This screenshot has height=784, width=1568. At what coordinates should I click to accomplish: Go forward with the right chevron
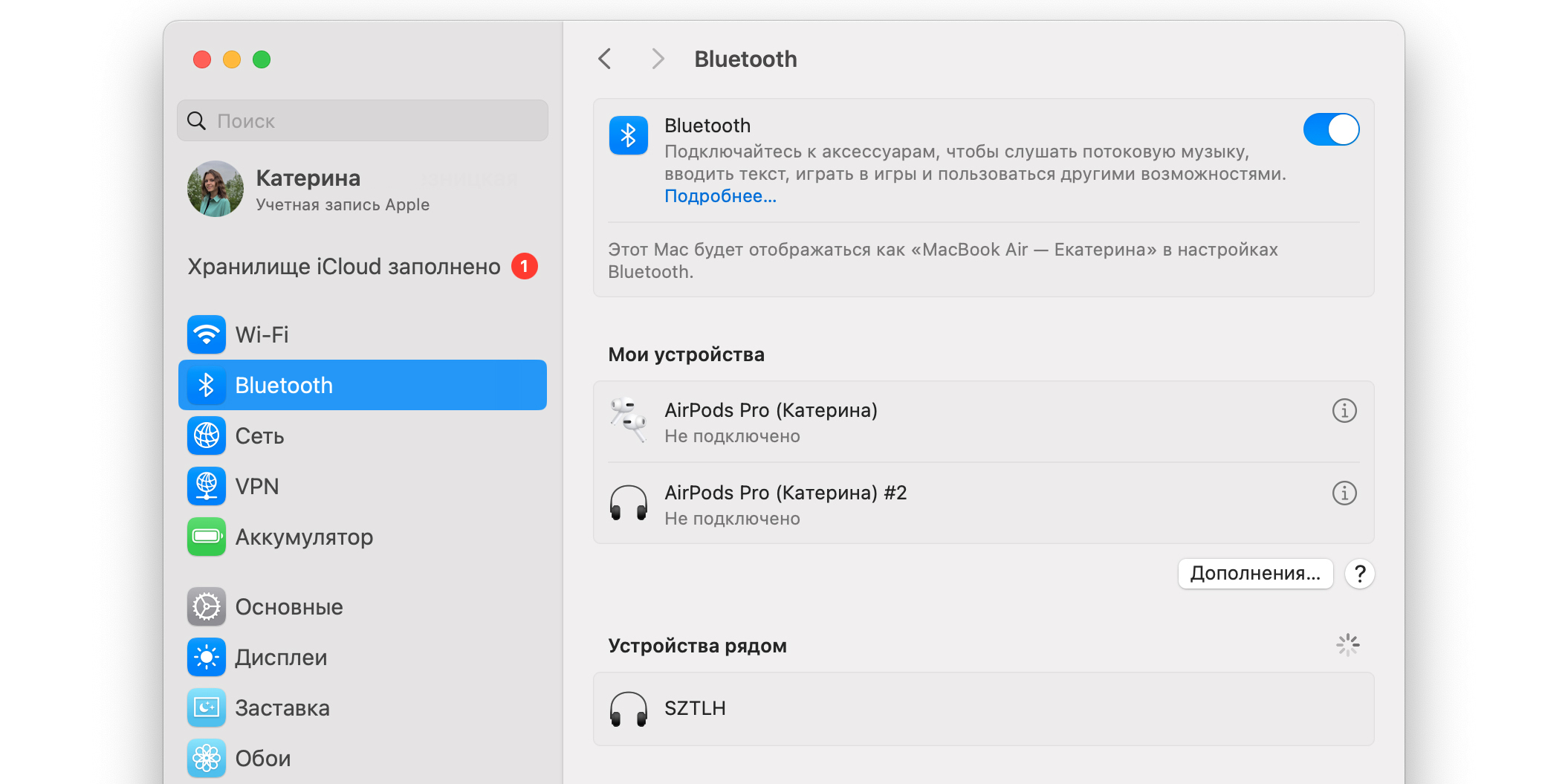tap(657, 59)
